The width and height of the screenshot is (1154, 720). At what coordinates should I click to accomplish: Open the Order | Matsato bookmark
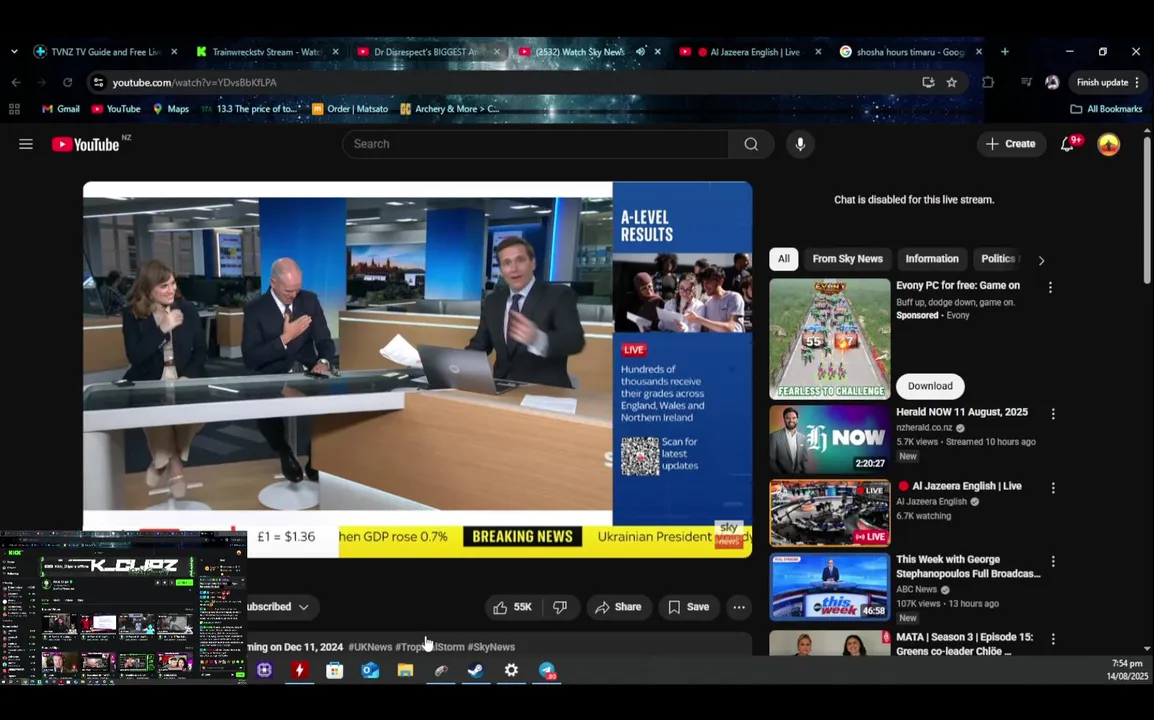tap(350, 109)
